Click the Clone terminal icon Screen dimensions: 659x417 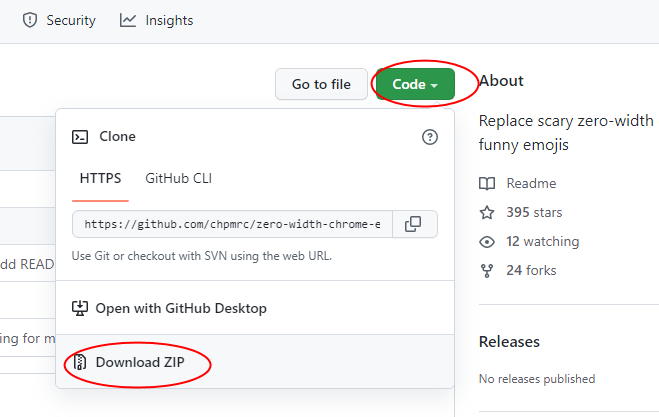(80, 137)
